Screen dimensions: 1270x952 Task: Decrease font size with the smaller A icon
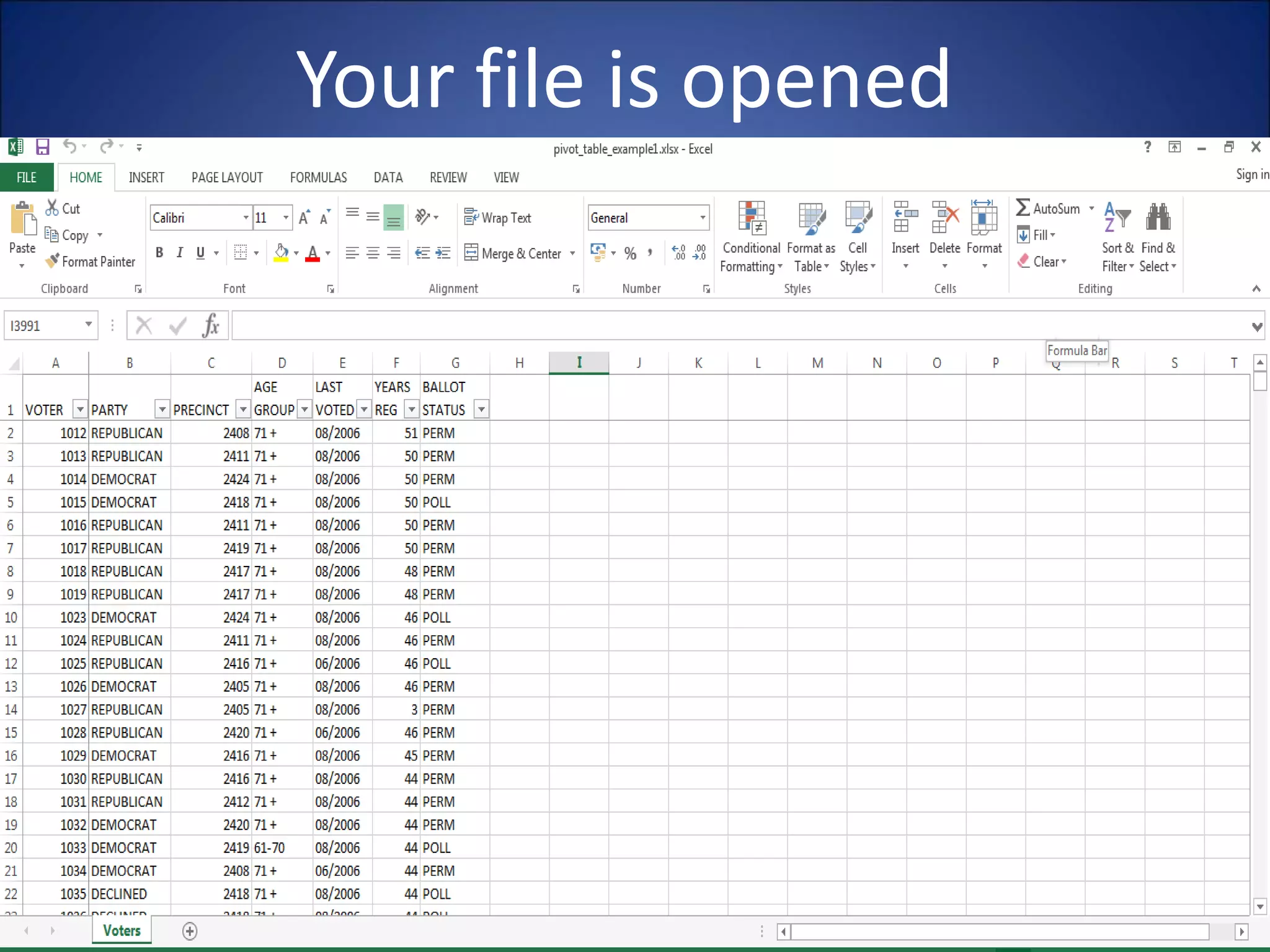click(325, 218)
